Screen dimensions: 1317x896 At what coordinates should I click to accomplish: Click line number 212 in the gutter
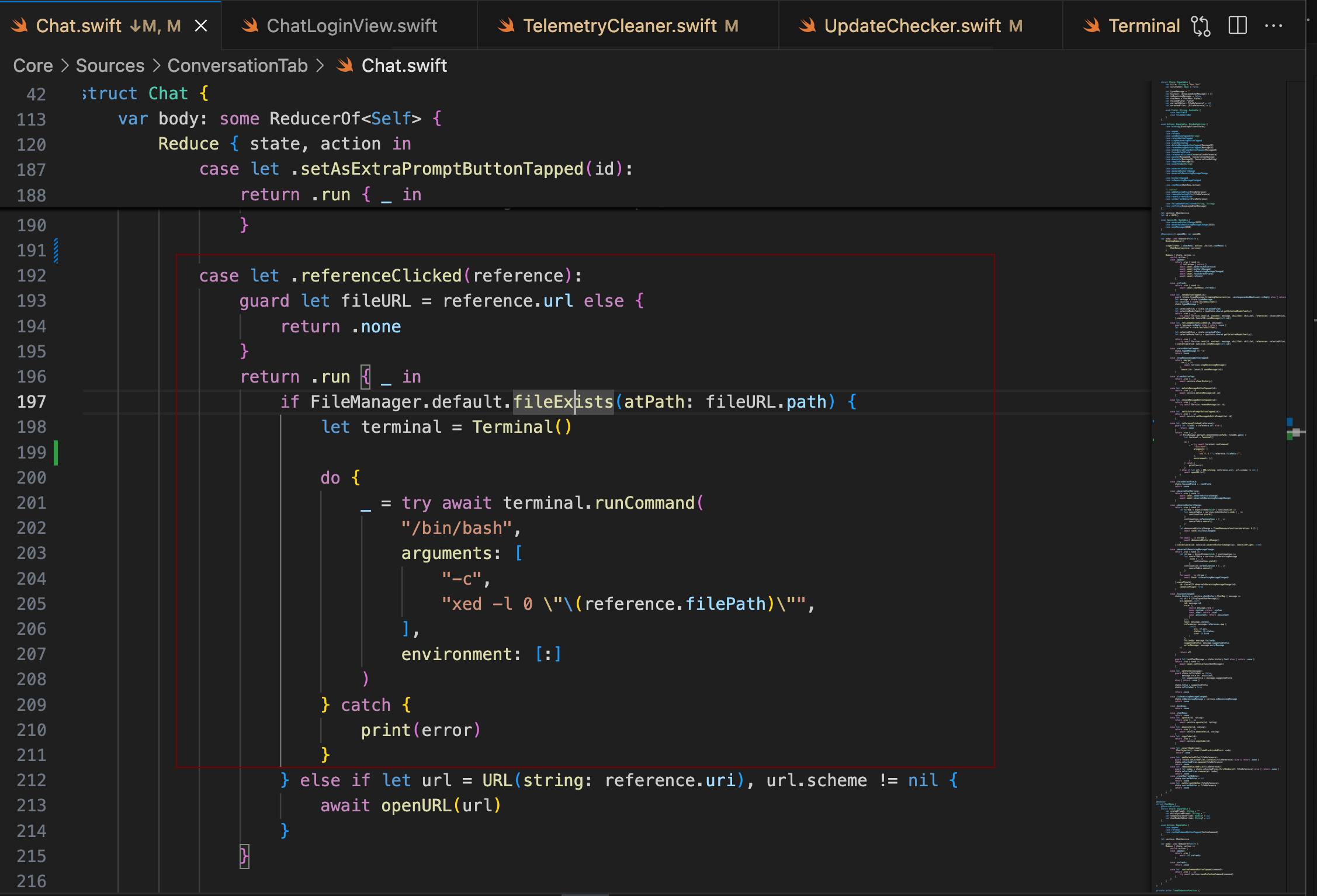[x=32, y=780]
